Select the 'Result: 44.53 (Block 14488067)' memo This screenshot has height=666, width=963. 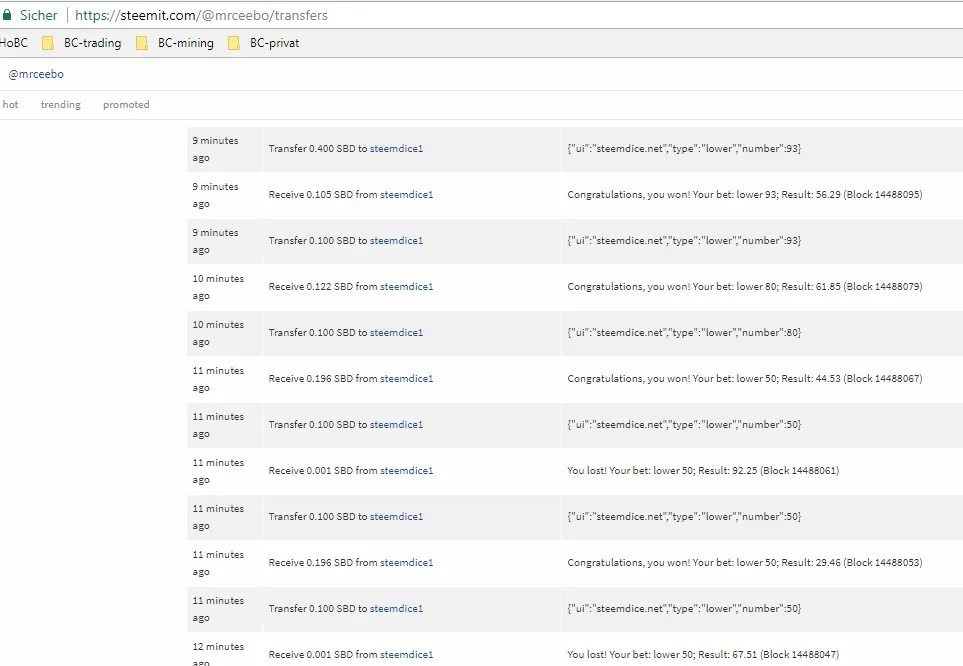click(x=745, y=379)
